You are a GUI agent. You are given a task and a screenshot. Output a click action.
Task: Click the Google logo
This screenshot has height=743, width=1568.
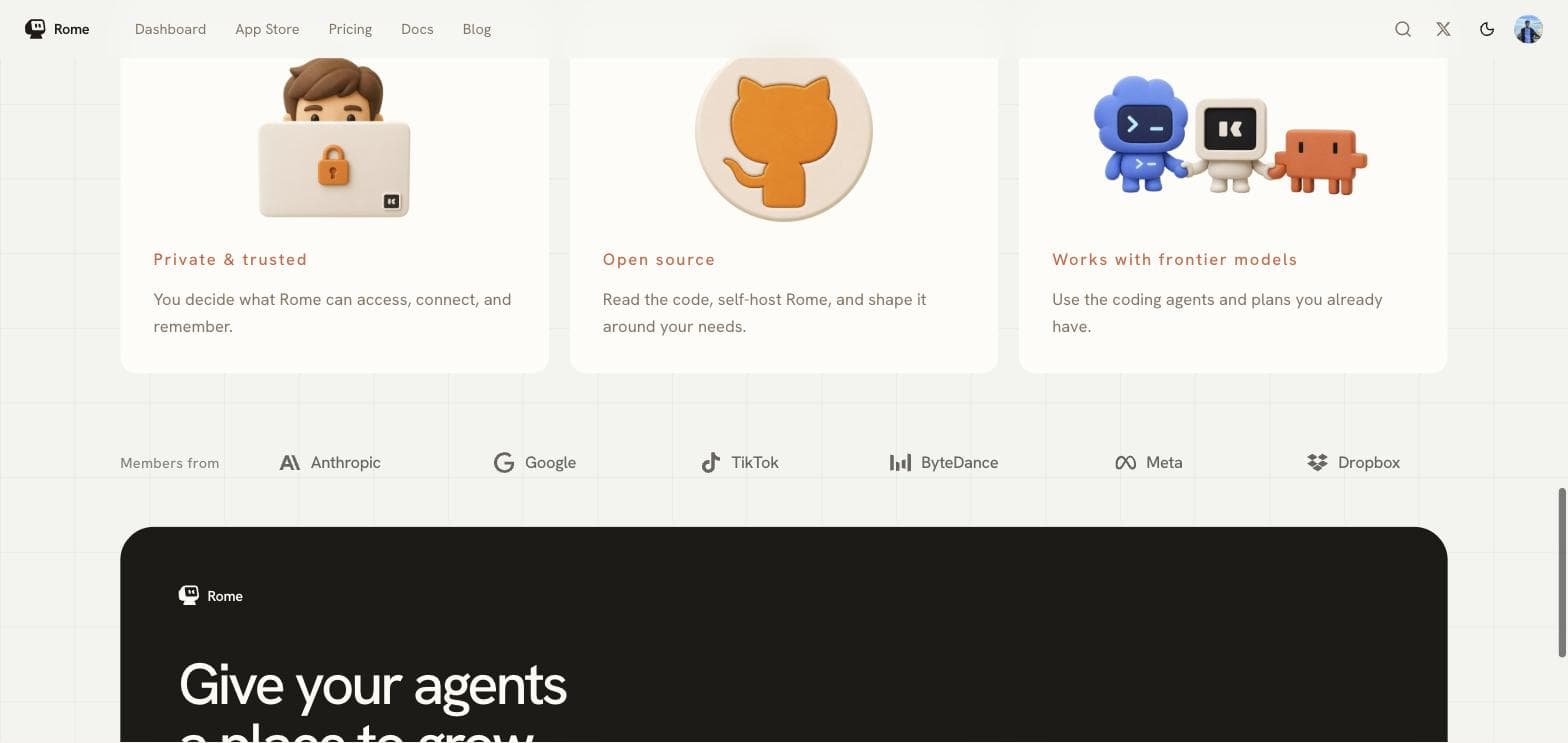535,462
